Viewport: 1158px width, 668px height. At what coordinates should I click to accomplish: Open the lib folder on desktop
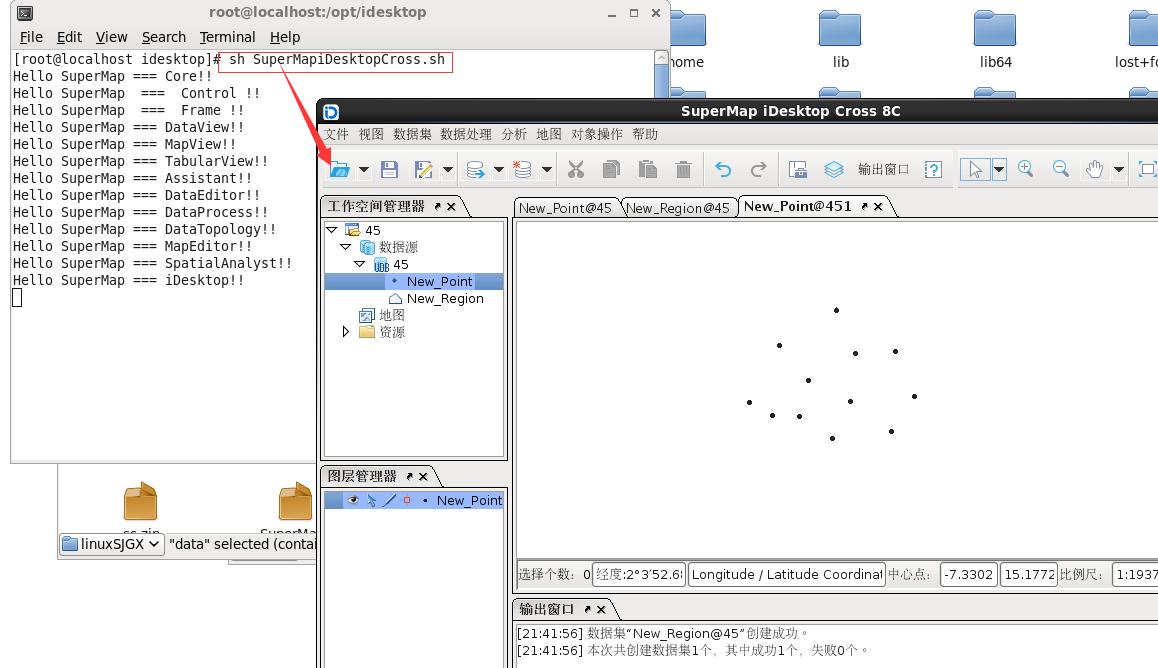point(840,39)
